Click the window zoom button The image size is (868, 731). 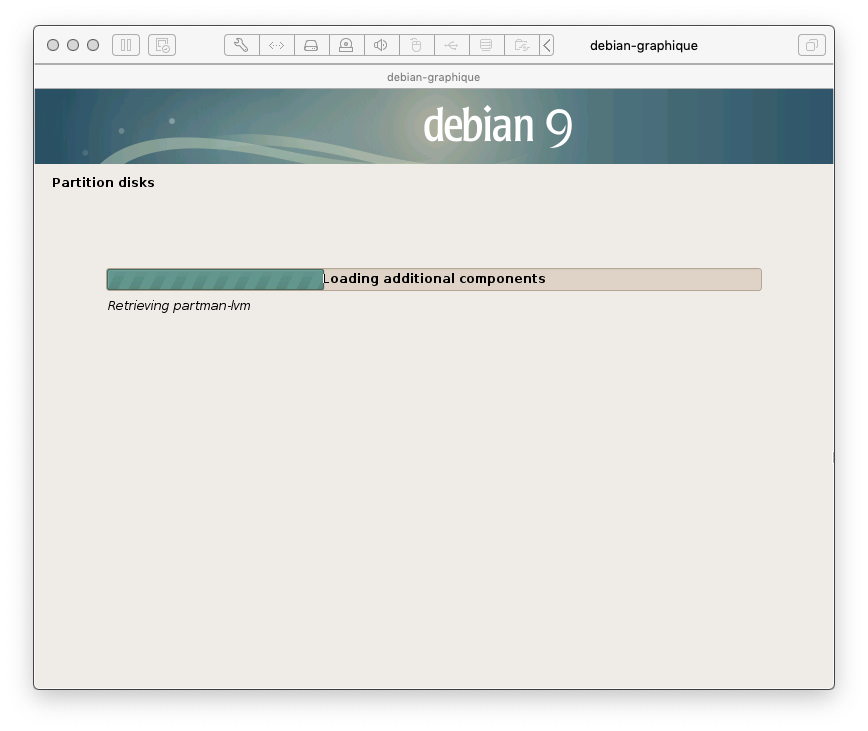click(x=93, y=45)
